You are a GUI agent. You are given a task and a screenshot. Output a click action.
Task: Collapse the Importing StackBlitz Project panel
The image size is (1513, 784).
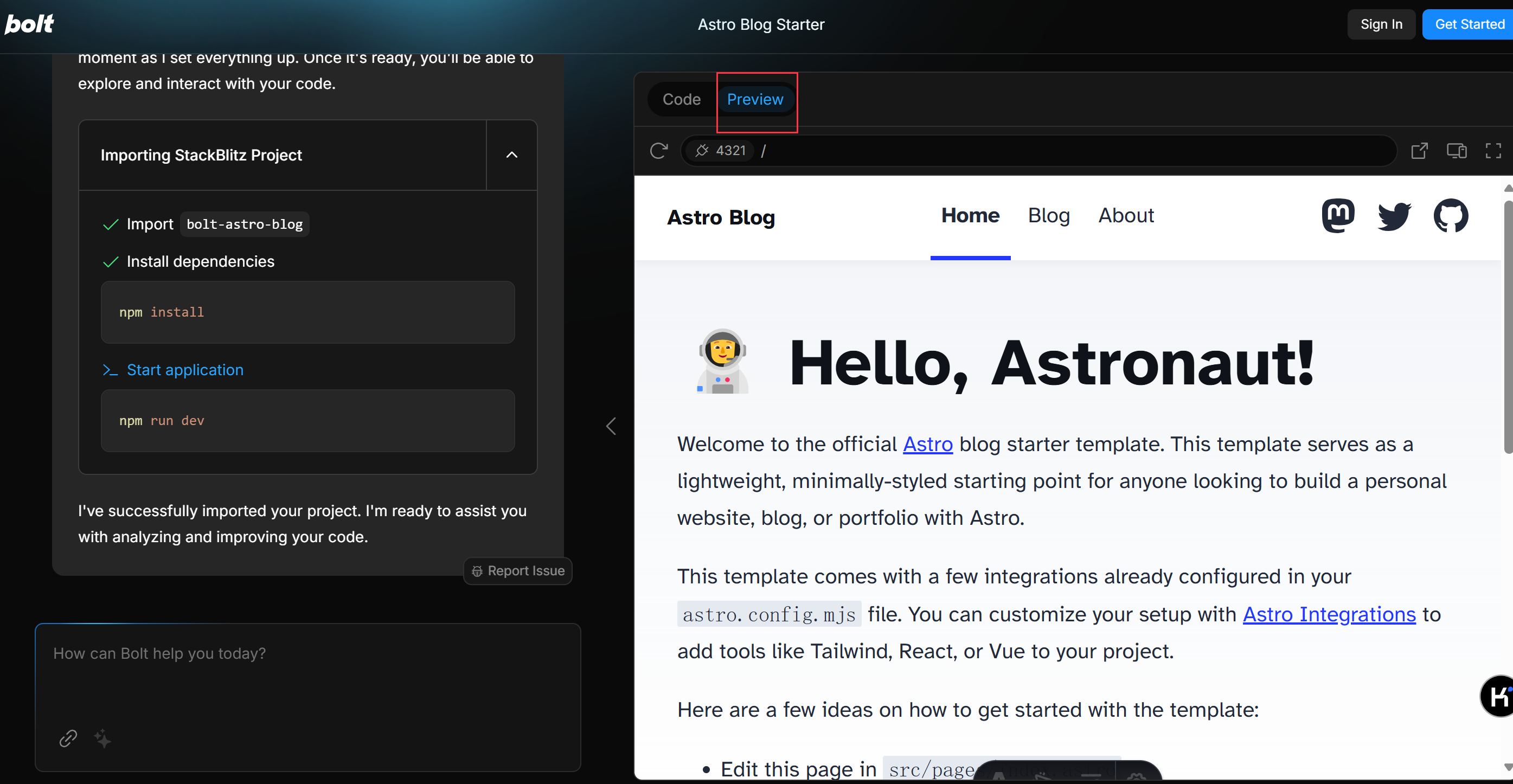point(511,155)
